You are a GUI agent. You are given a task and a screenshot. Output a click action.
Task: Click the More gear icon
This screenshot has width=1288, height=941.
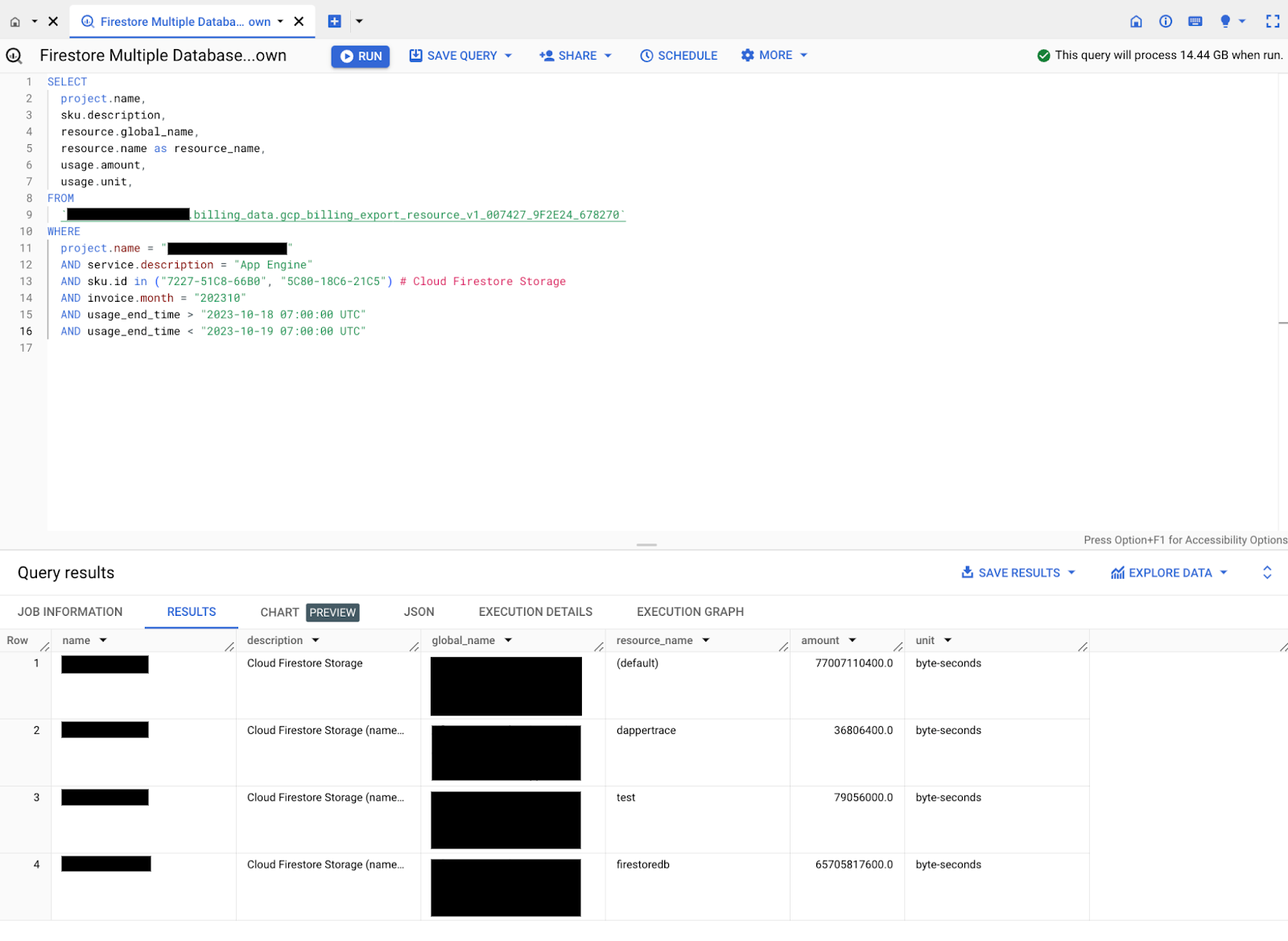[748, 55]
